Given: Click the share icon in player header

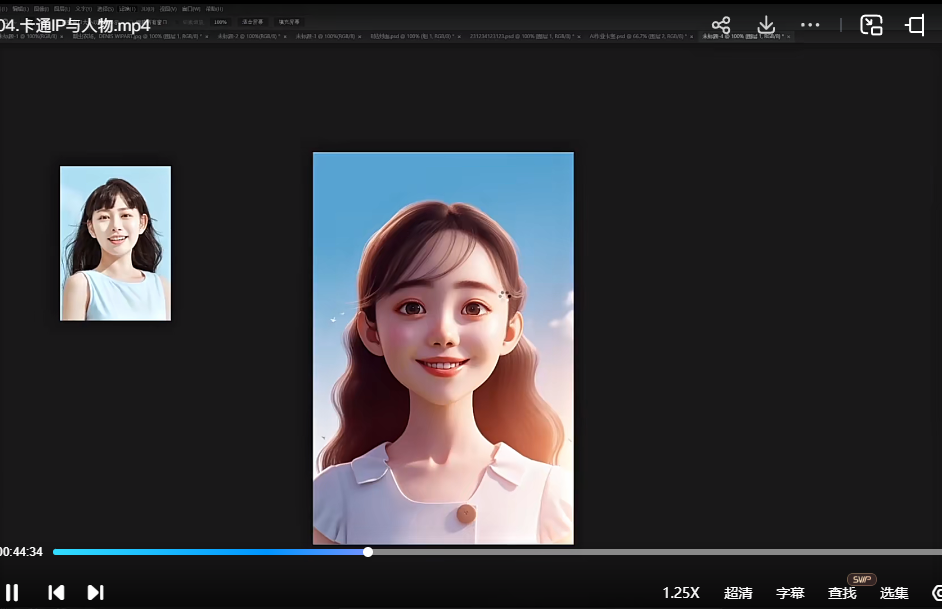Looking at the screenshot, I should pos(721,25).
